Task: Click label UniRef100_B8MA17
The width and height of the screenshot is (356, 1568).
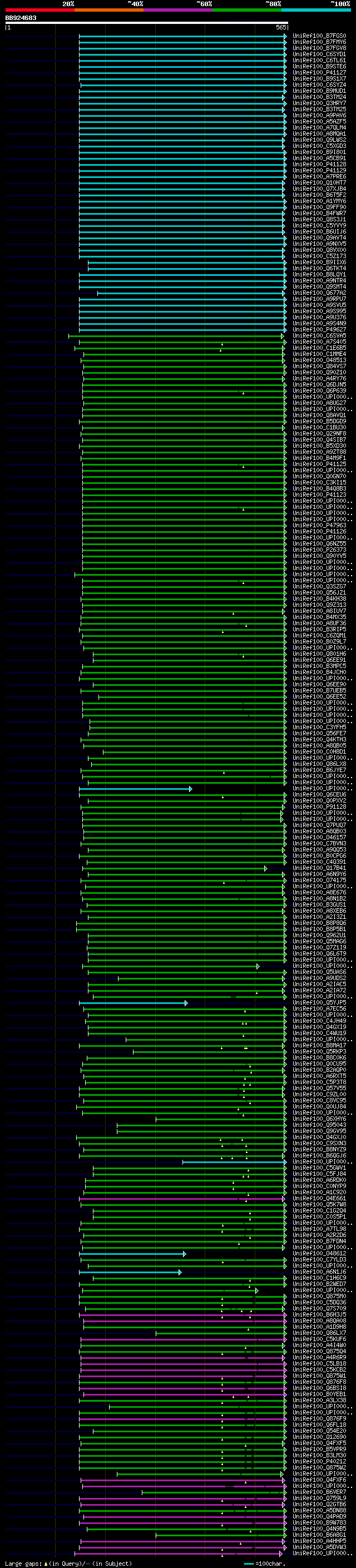Action: (319, 1045)
